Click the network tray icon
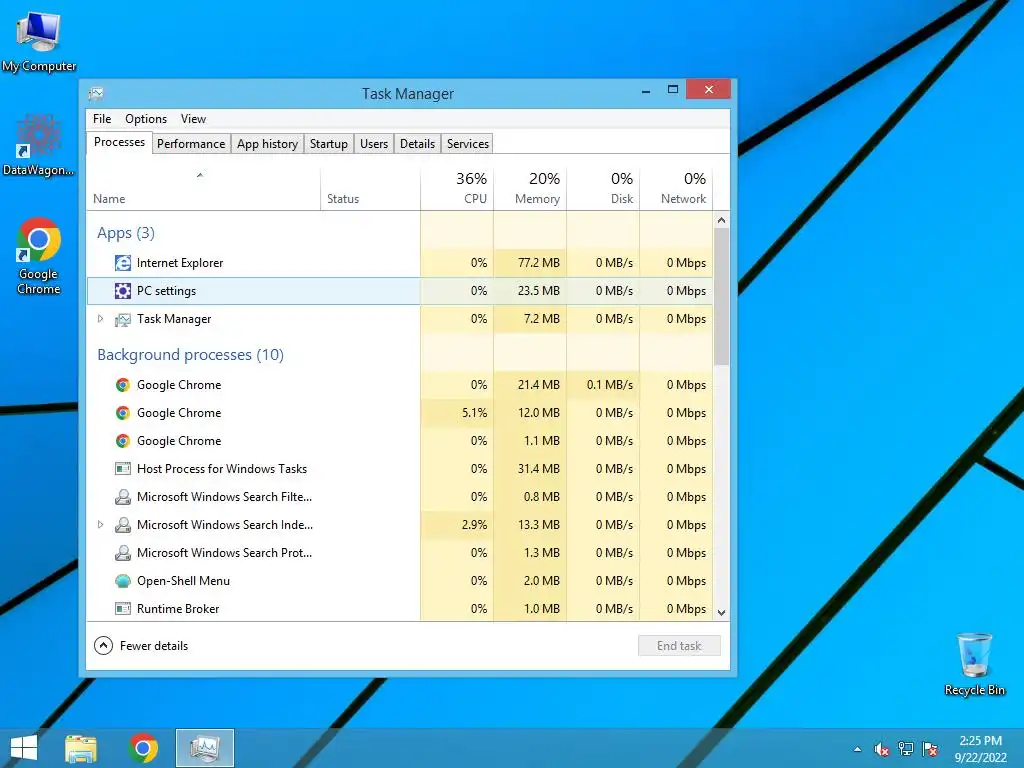This screenshot has width=1024, height=768. tap(906, 749)
